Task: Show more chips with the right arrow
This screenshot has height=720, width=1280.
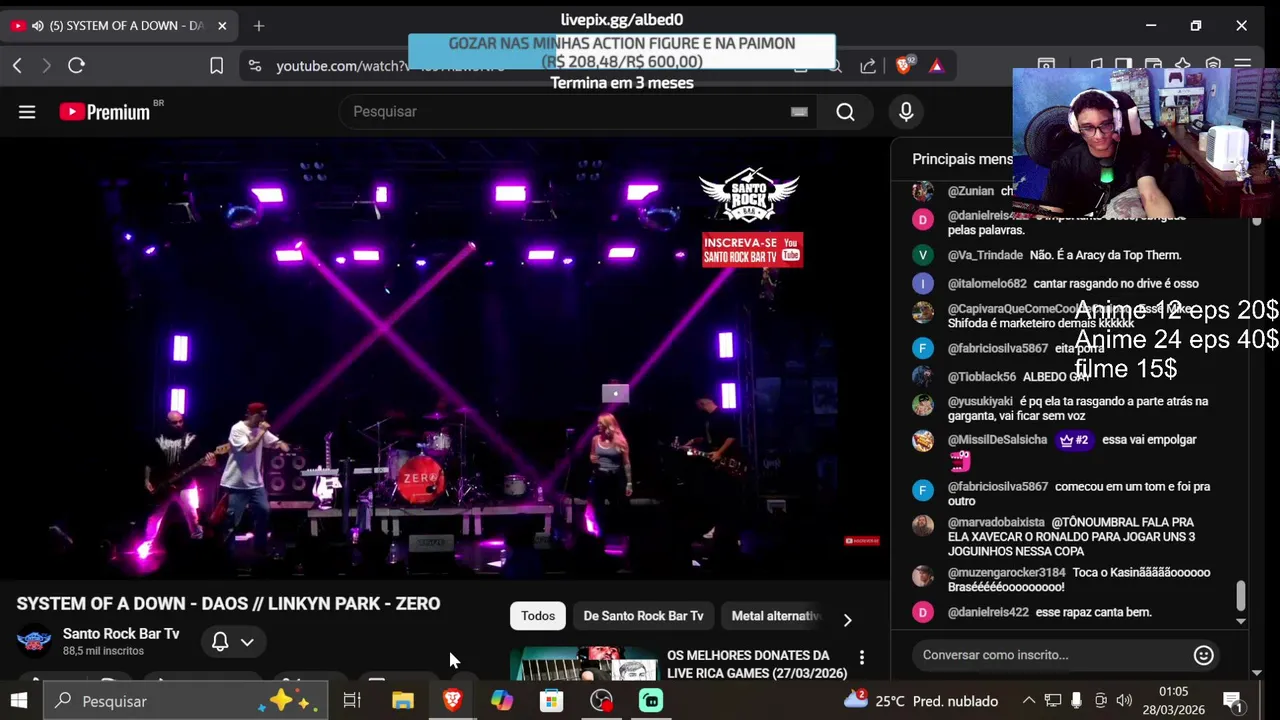Action: coord(847,620)
